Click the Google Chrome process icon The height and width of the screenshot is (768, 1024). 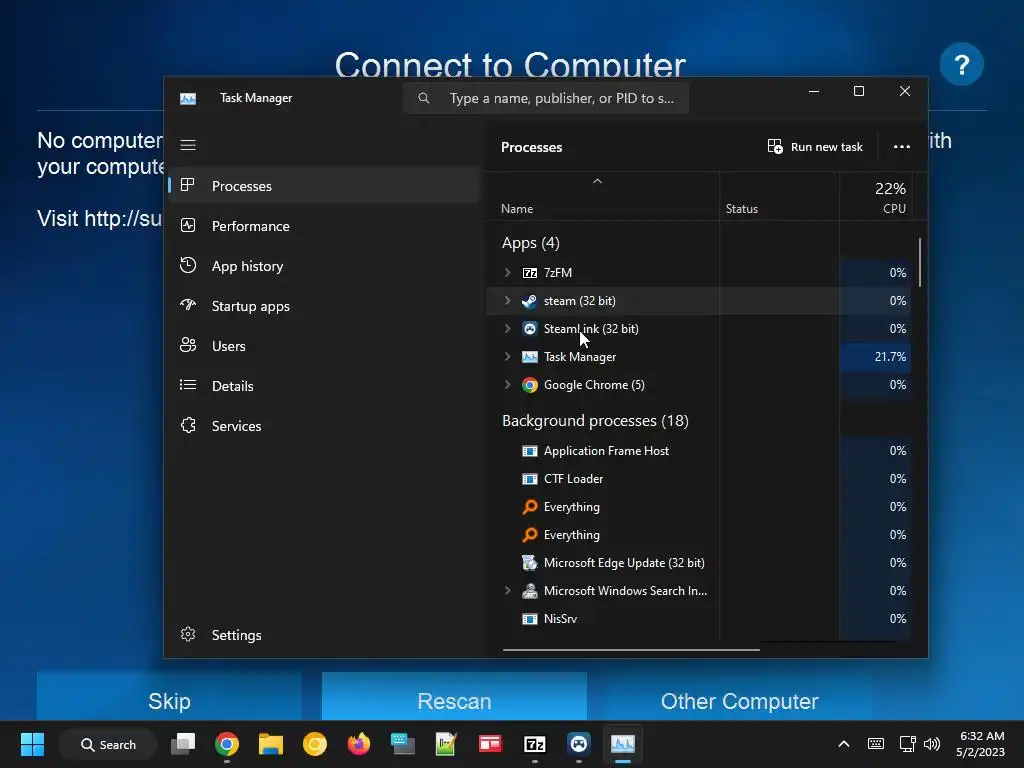(530, 385)
